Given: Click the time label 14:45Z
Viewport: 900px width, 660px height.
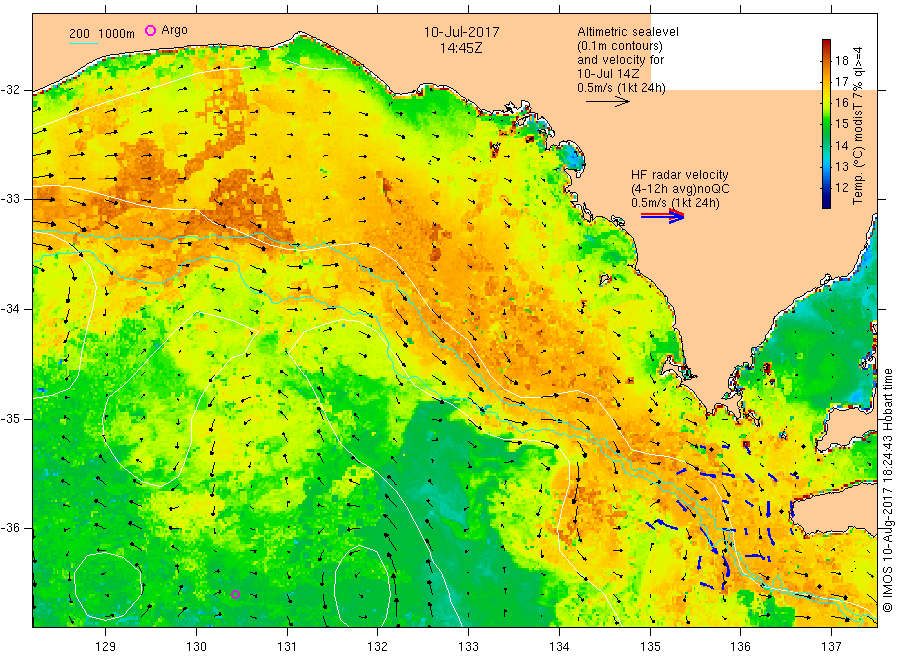Looking at the screenshot, I should pyautogui.click(x=461, y=48).
